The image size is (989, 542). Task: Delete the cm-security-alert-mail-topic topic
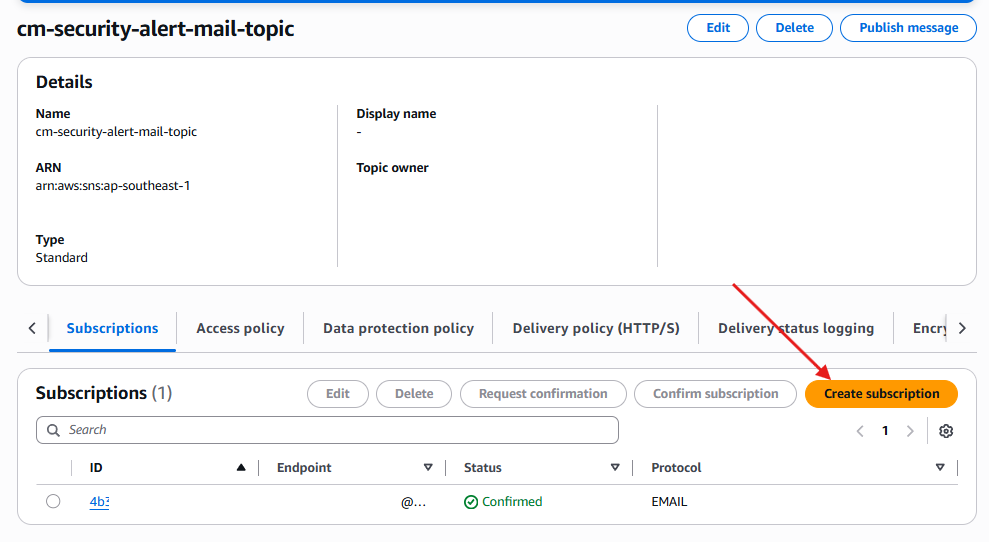click(x=794, y=28)
